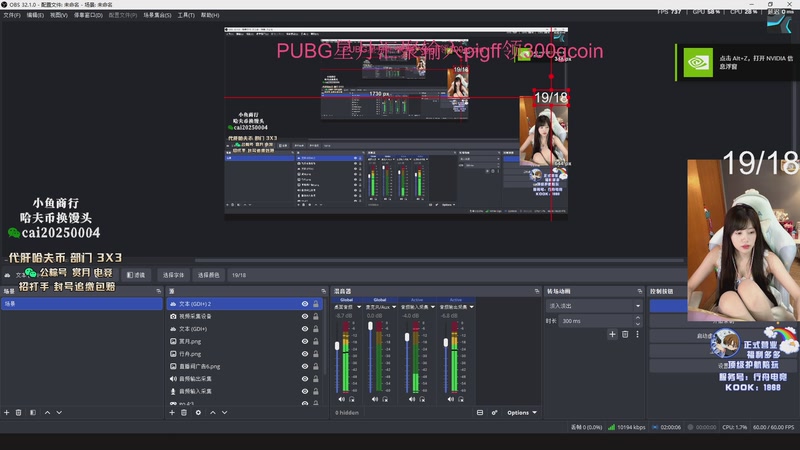This screenshot has width=800, height=450.
Task: Open third mixer channel dropdown arrow
Action: coord(433,307)
